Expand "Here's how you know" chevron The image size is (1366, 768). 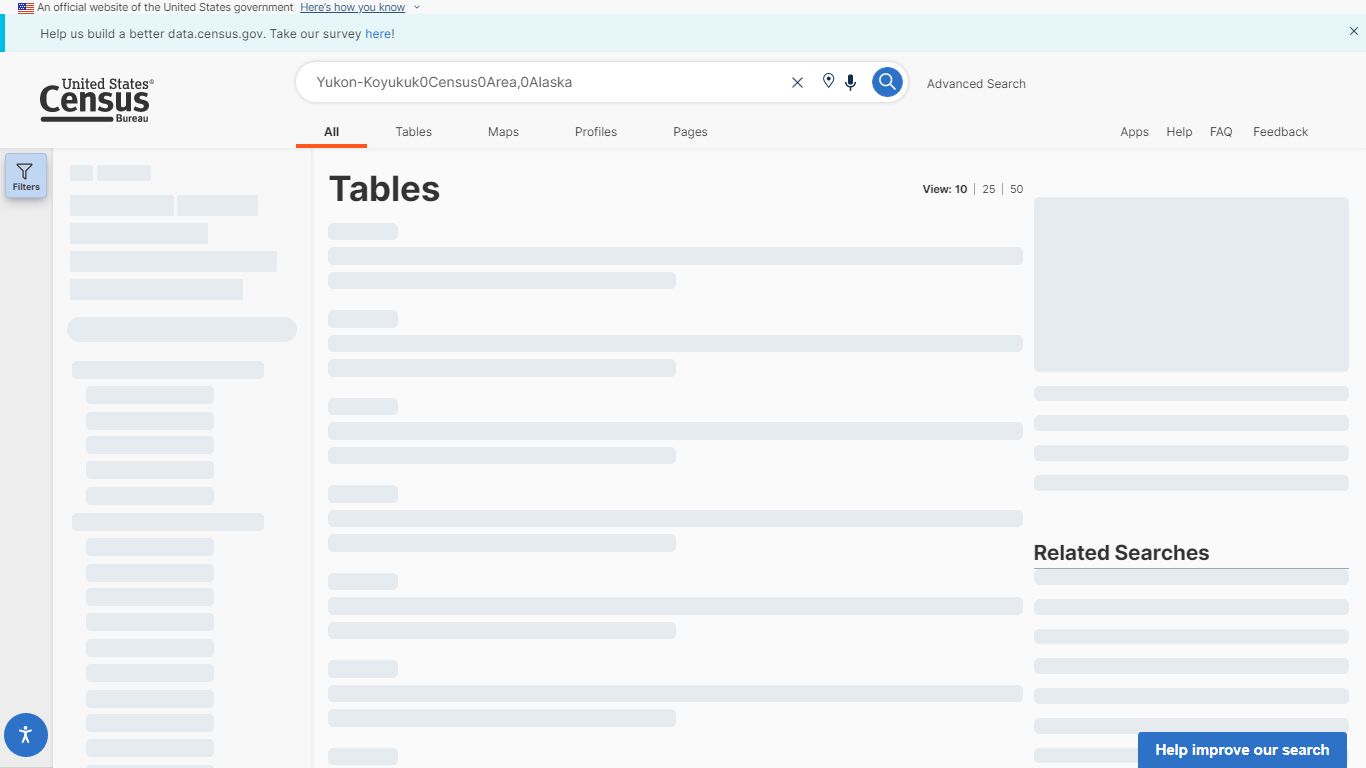417,7
